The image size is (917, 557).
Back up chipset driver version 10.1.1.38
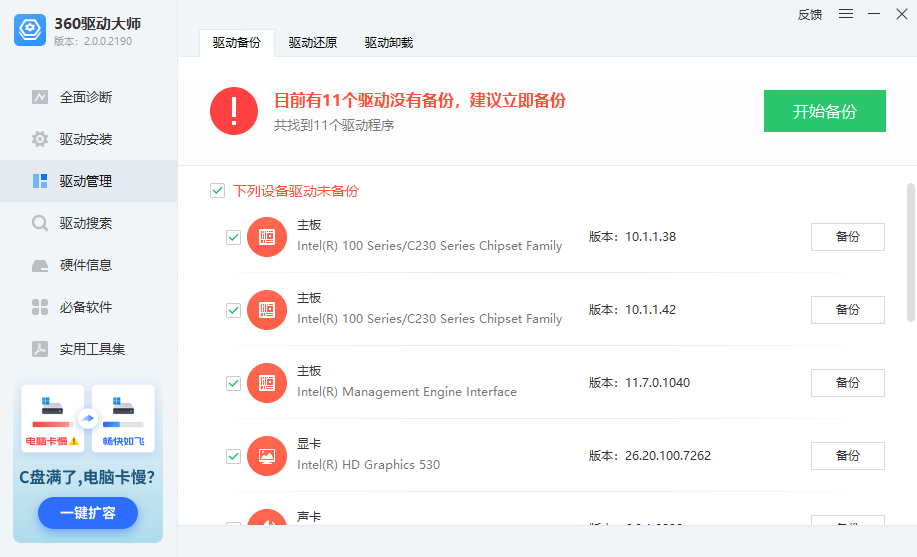847,237
